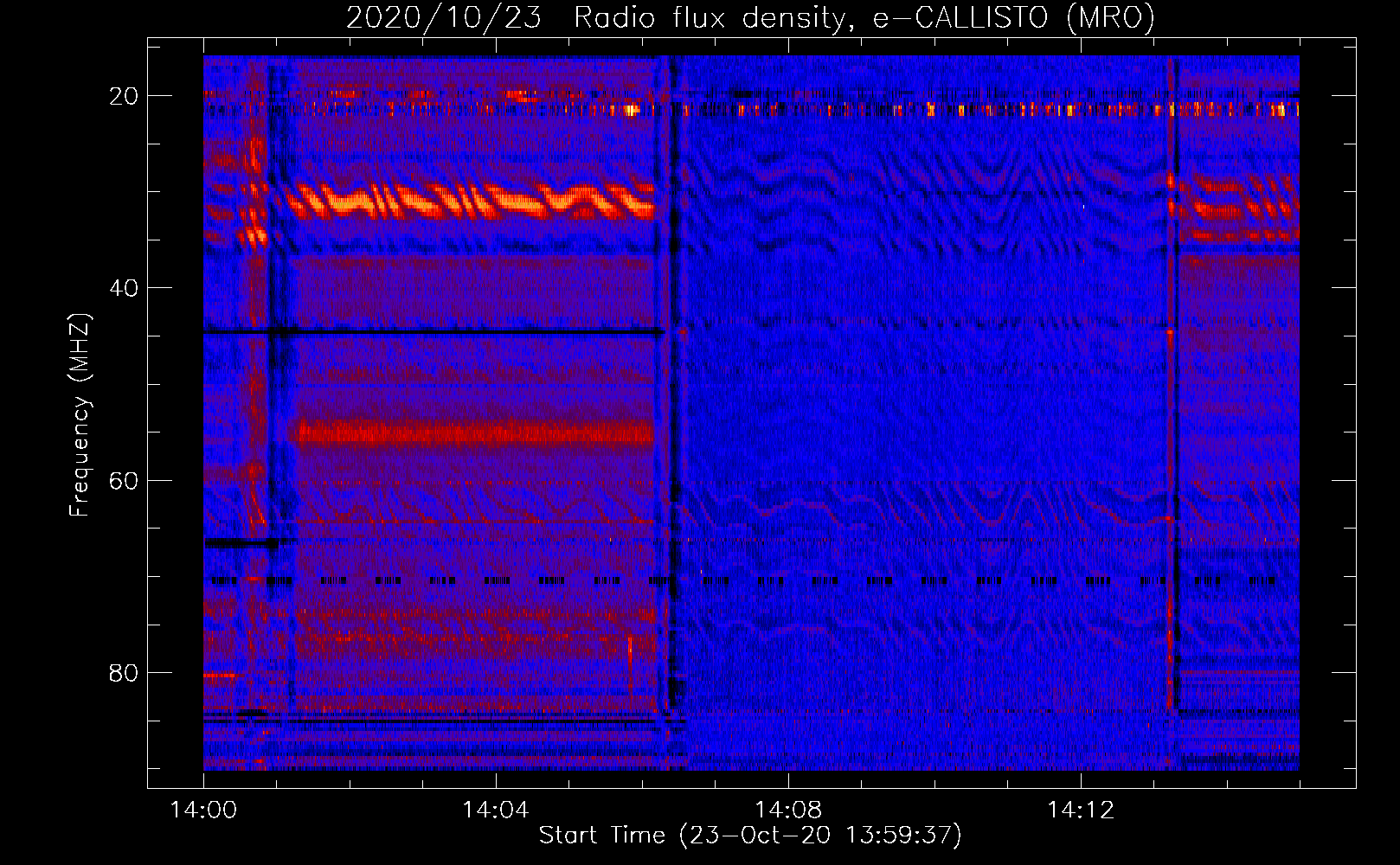1400x865 pixels.
Task: Click the 'Start Time' axis label
Action: pyautogui.click(x=750, y=836)
